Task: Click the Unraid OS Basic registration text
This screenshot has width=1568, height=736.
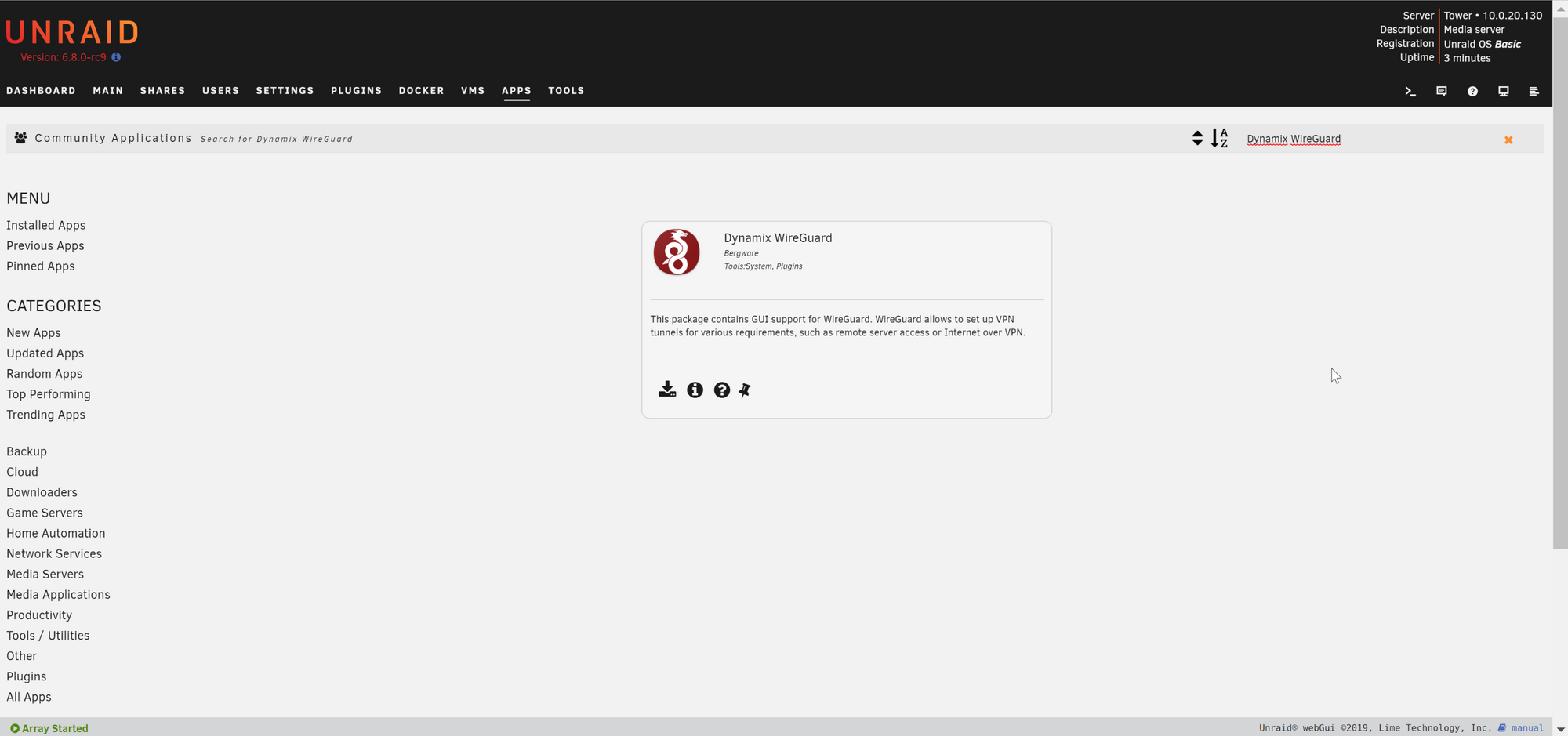Action: (1482, 44)
